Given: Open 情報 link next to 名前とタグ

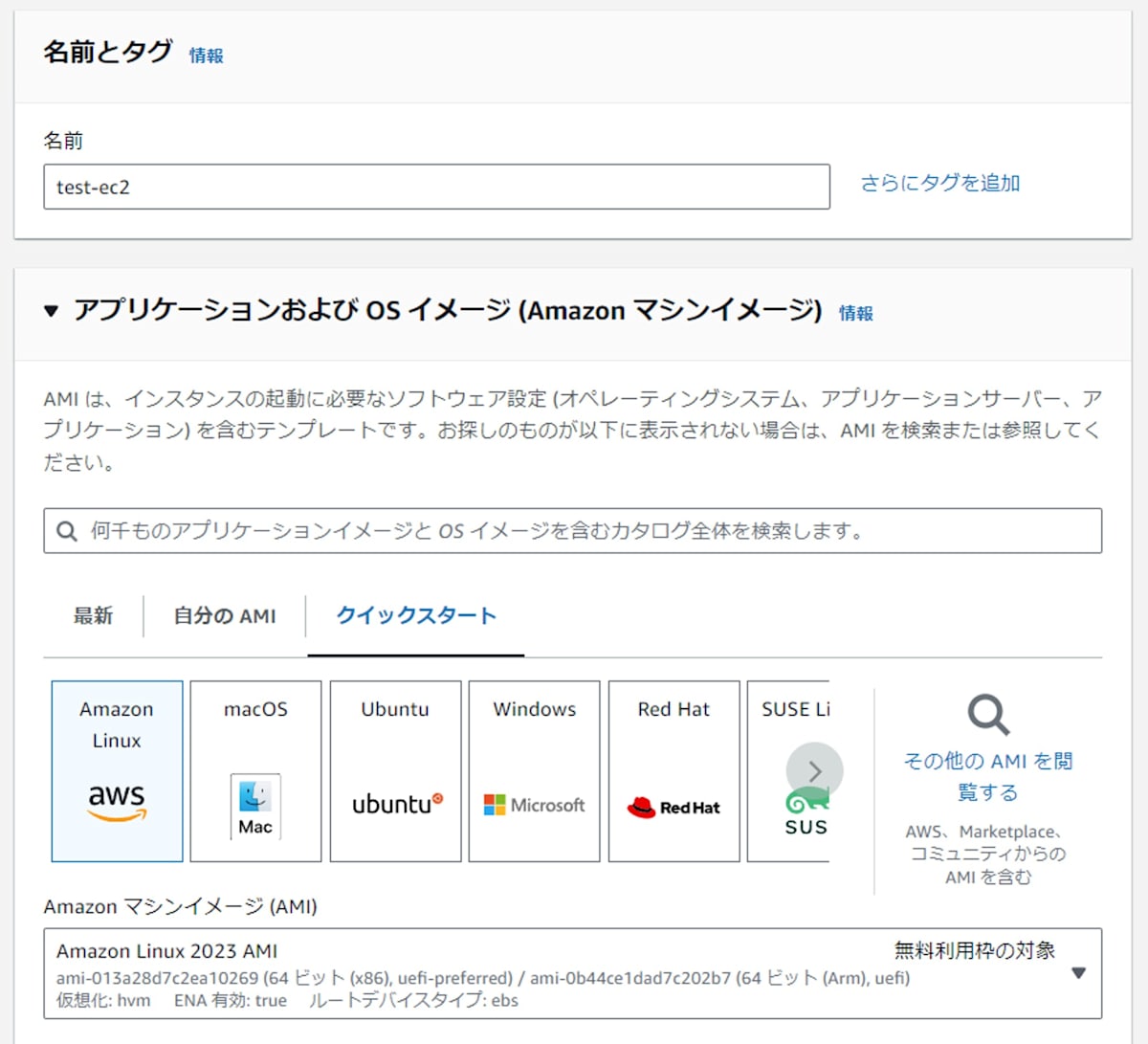Looking at the screenshot, I should pyautogui.click(x=206, y=56).
